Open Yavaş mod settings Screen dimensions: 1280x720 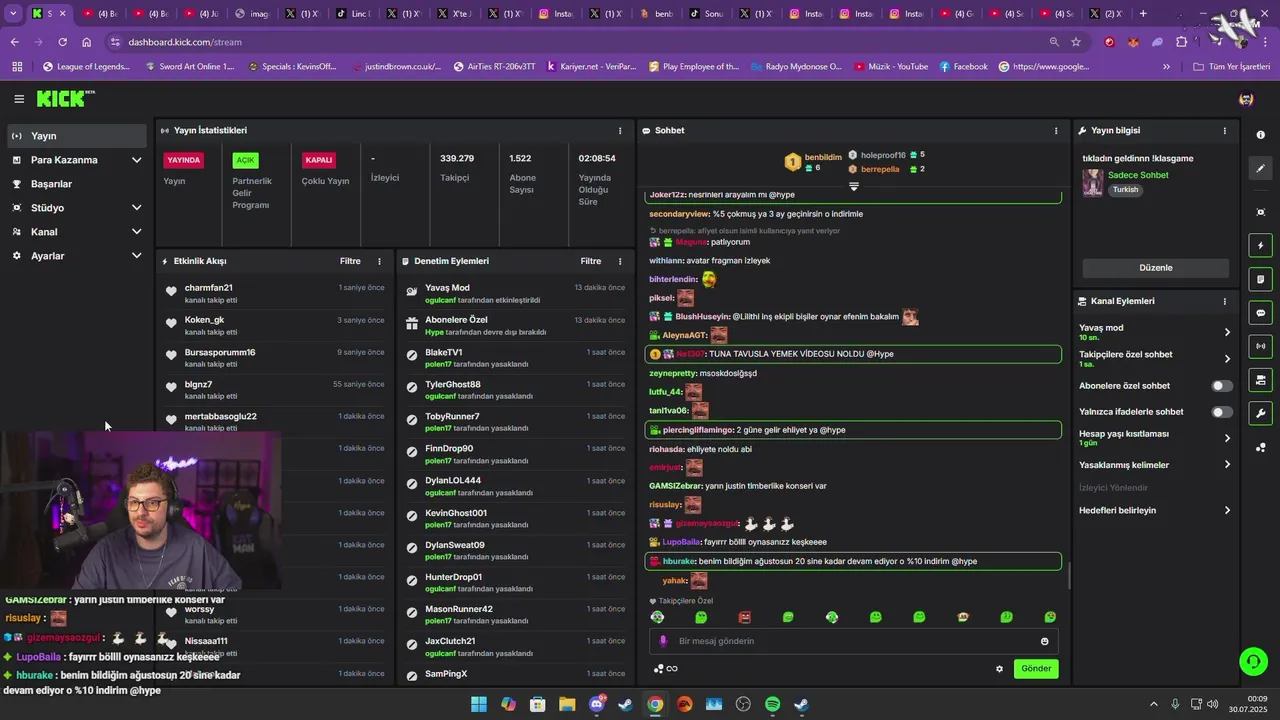coord(1155,332)
